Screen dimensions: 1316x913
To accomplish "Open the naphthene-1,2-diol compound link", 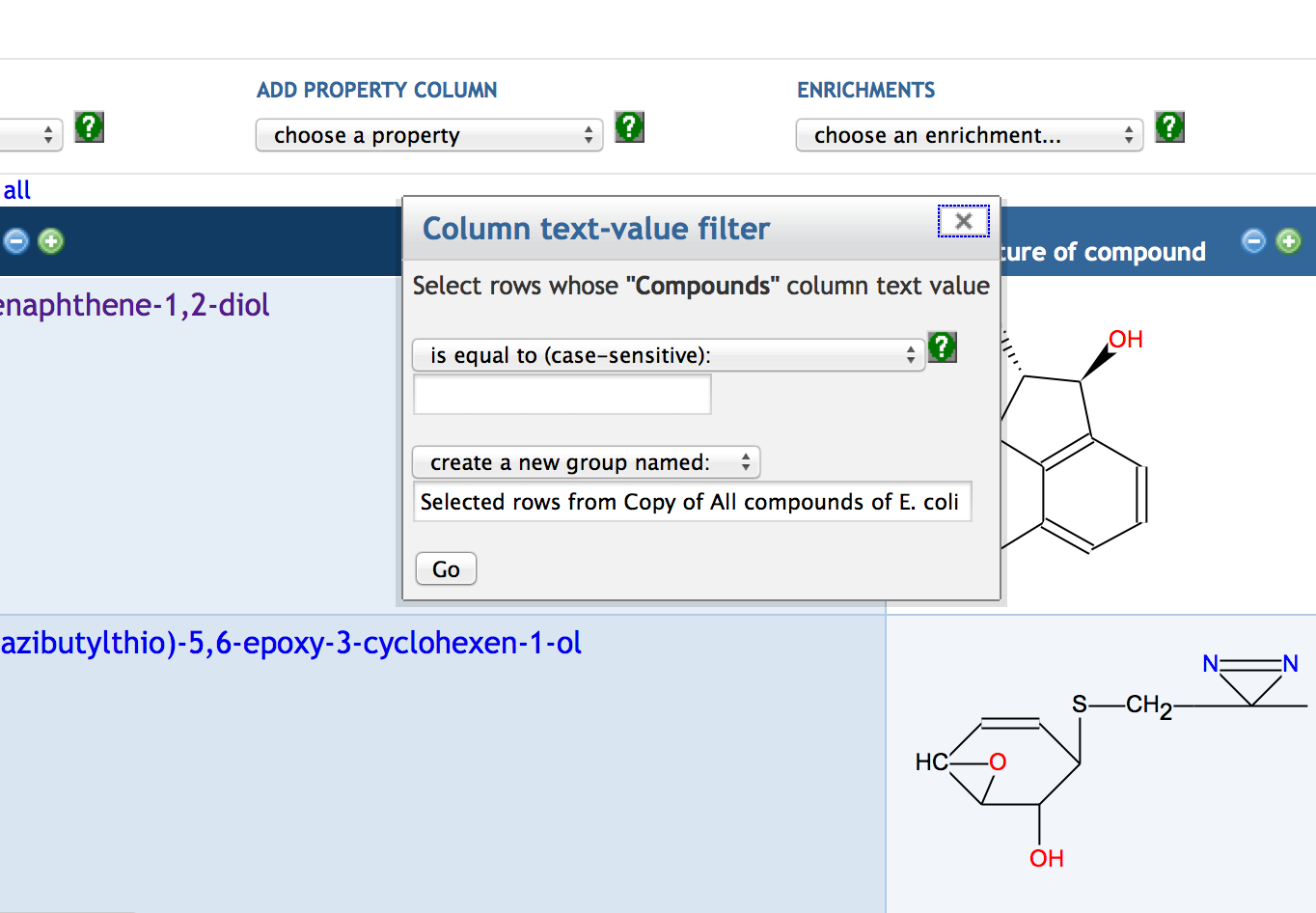I will pyautogui.click(x=134, y=305).
